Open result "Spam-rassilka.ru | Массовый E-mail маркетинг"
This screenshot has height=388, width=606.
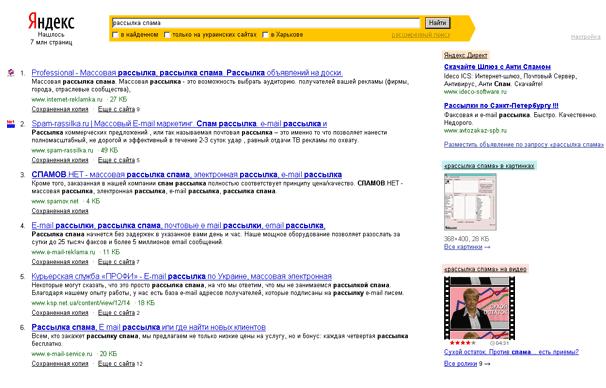(179, 124)
